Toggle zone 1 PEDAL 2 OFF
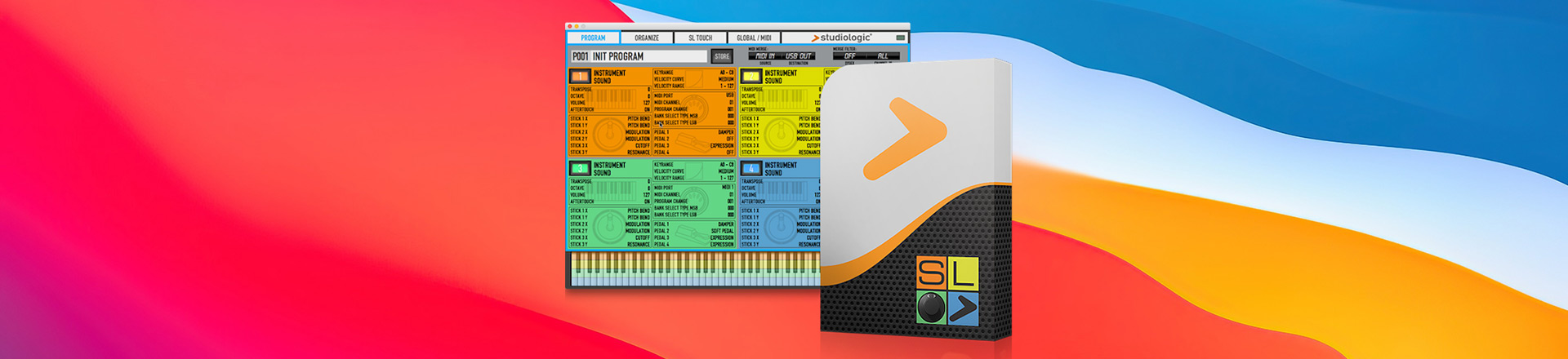This screenshot has height=359, width=1568. [x=693, y=139]
